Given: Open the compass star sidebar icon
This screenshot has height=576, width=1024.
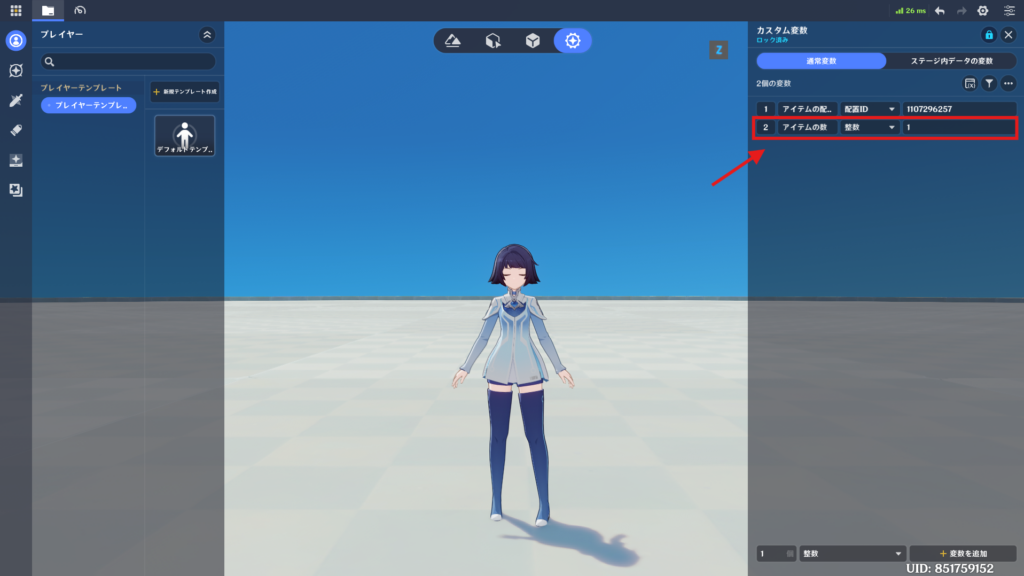Looking at the screenshot, I should click(16, 71).
